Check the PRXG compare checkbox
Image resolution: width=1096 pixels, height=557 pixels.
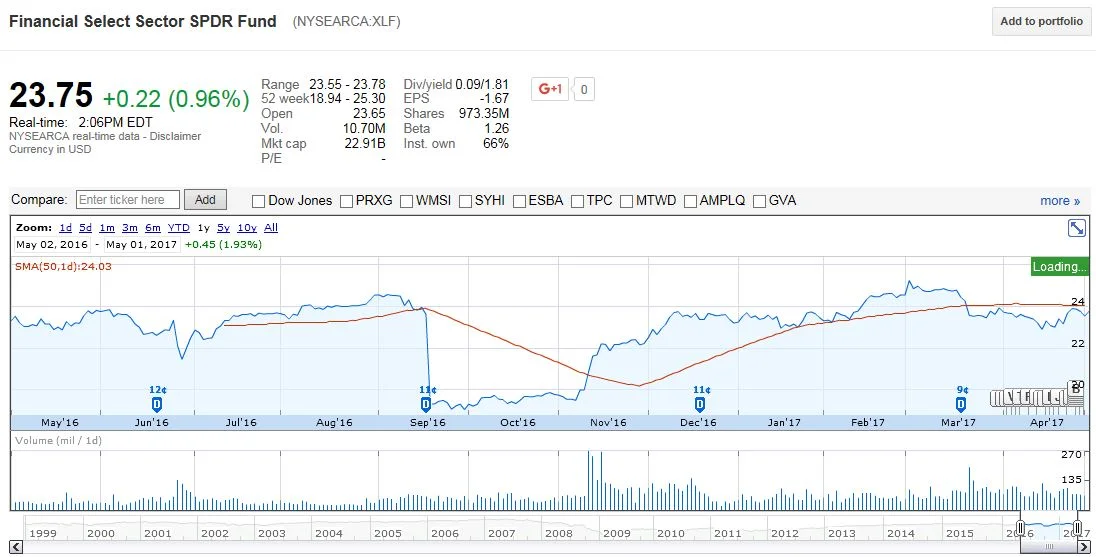(x=346, y=201)
